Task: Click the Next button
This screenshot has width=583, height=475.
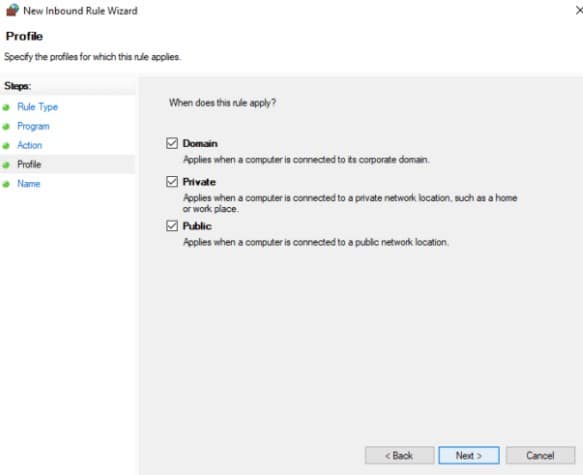Action: 469,455
